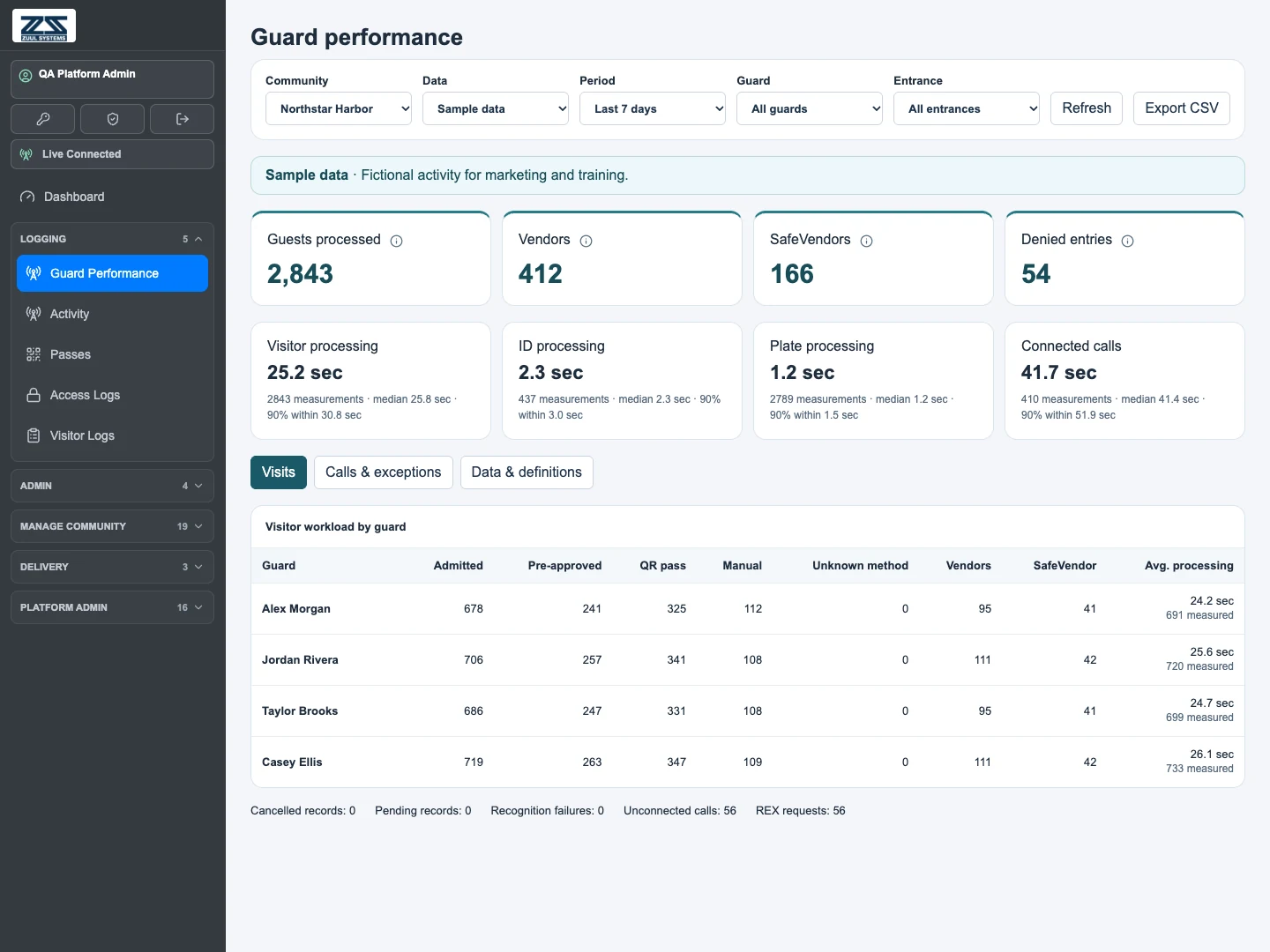Click the Vendors info icon

click(x=586, y=241)
